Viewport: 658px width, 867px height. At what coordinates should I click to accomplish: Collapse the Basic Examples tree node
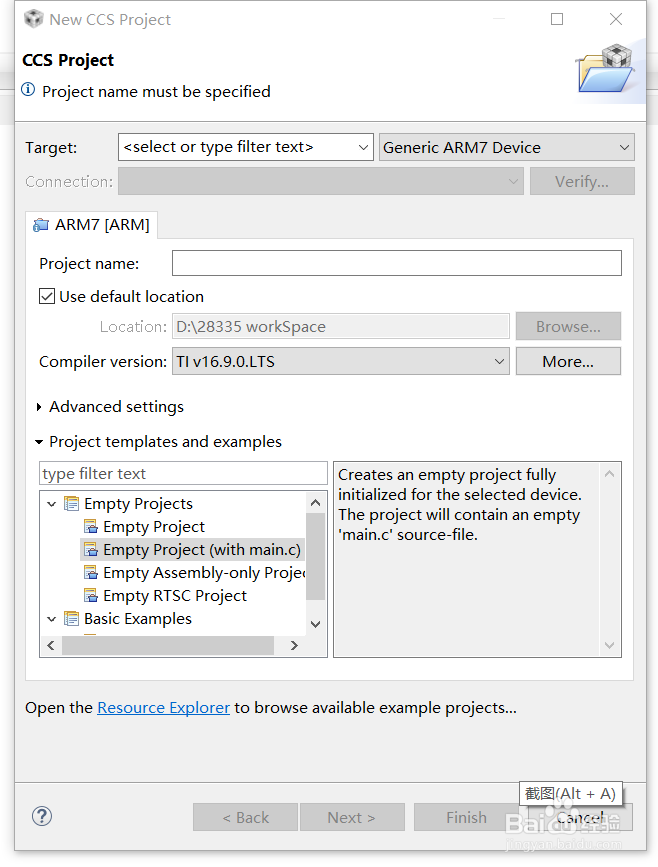(x=52, y=619)
